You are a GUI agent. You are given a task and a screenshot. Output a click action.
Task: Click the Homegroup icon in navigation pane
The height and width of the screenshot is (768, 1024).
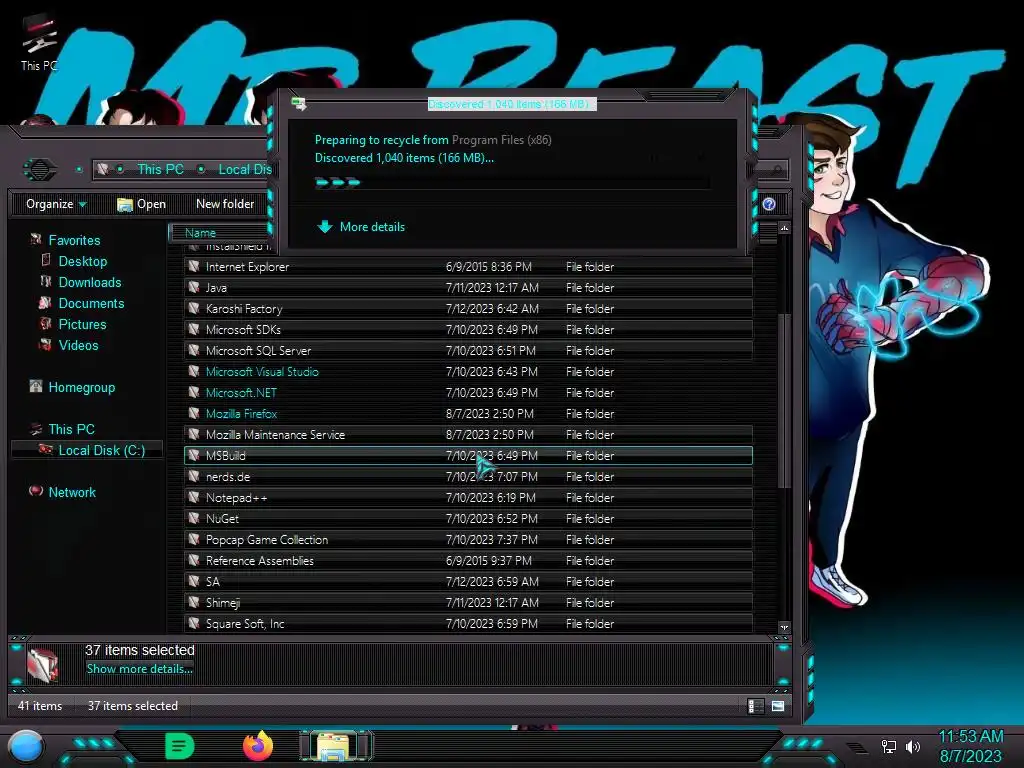click(x=36, y=387)
